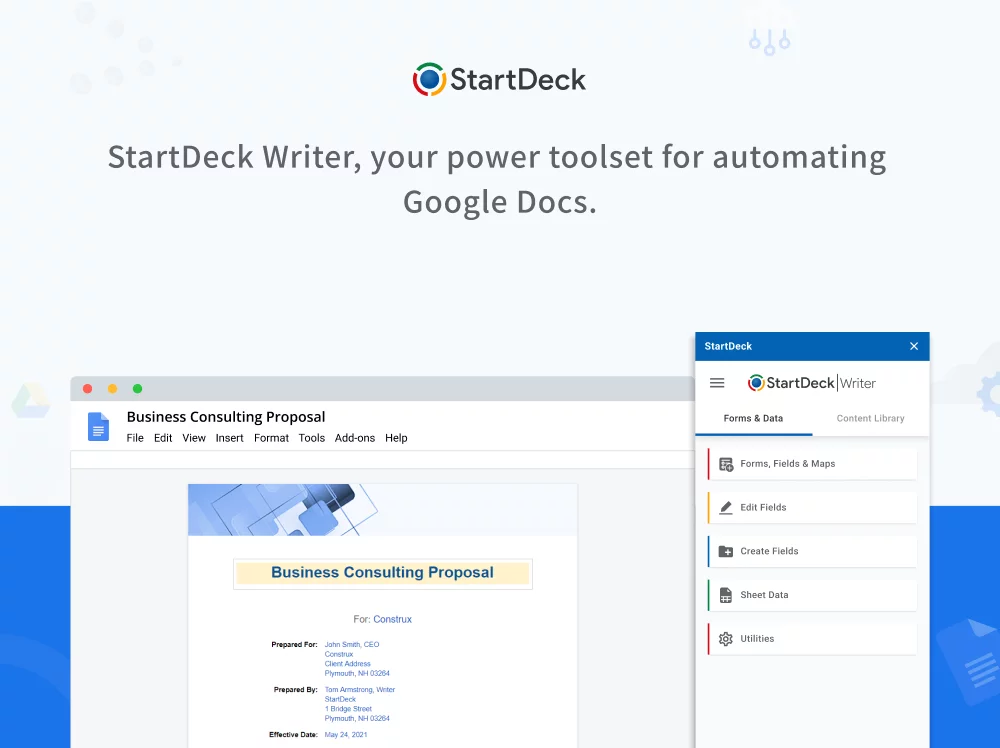Open the Add-ons menu
The width and height of the screenshot is (1000, 748).
point(355,438)
